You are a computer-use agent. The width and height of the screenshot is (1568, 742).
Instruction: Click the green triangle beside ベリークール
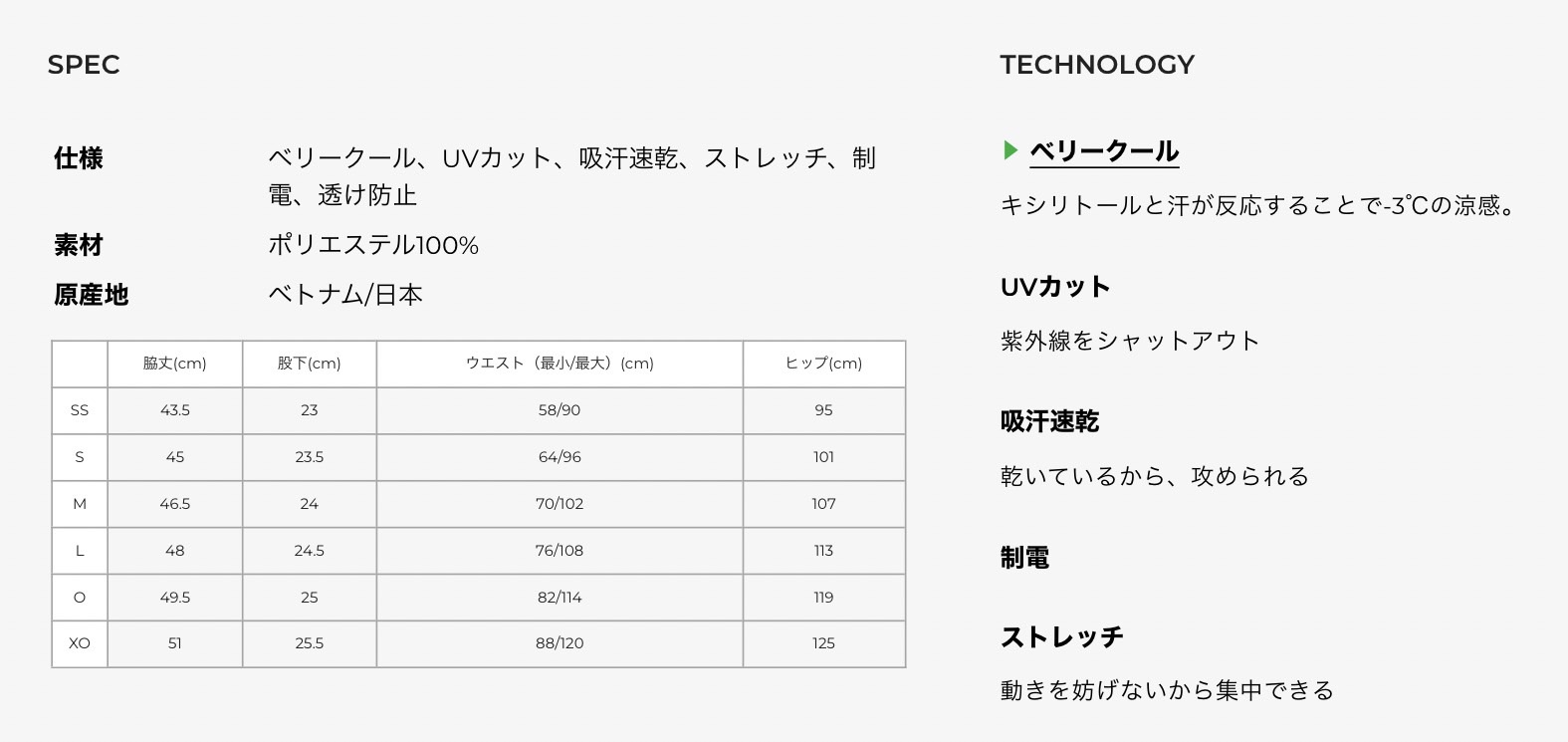[1010, 150]
